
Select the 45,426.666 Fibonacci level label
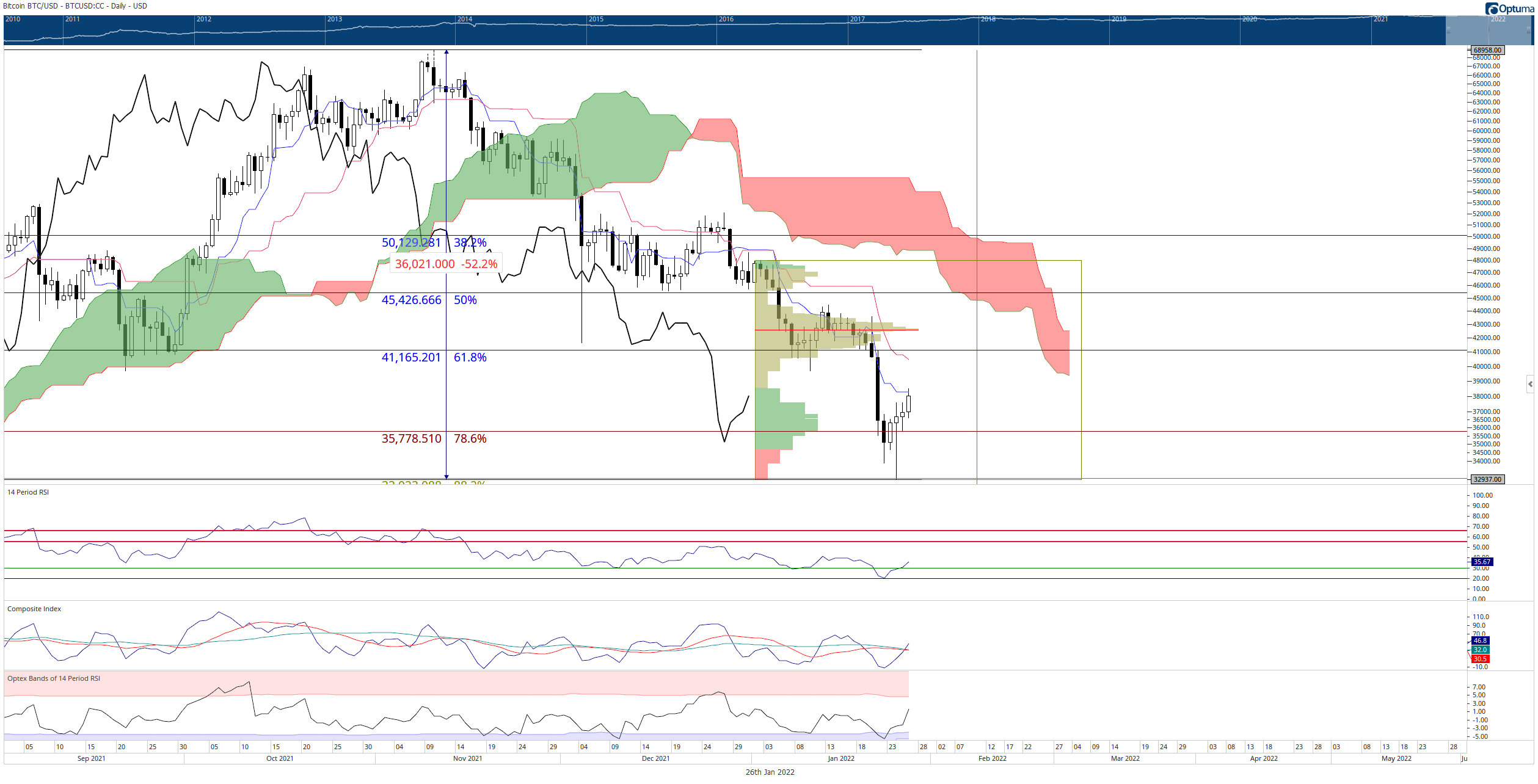click(x=411, y=300)
